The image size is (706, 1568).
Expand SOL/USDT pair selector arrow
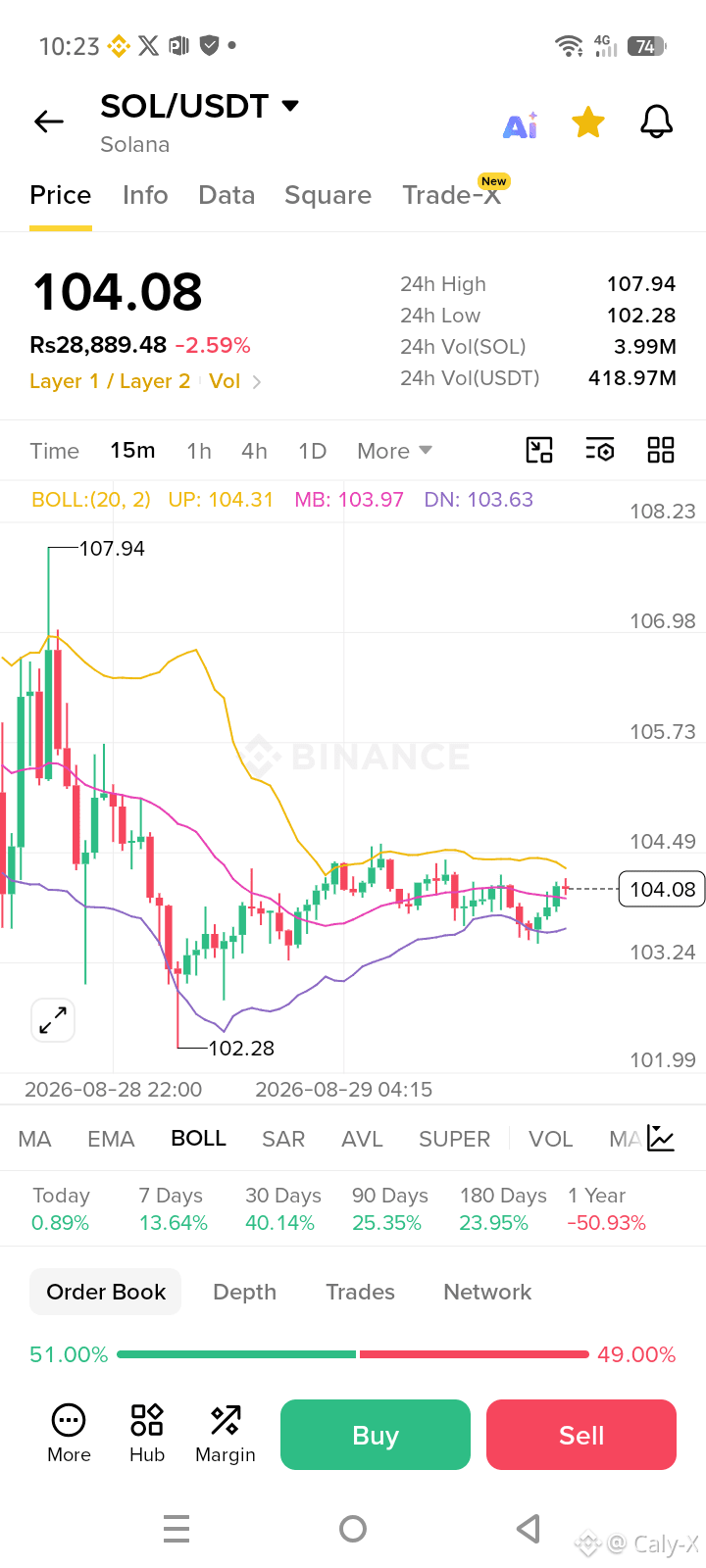tap(290, 106)
